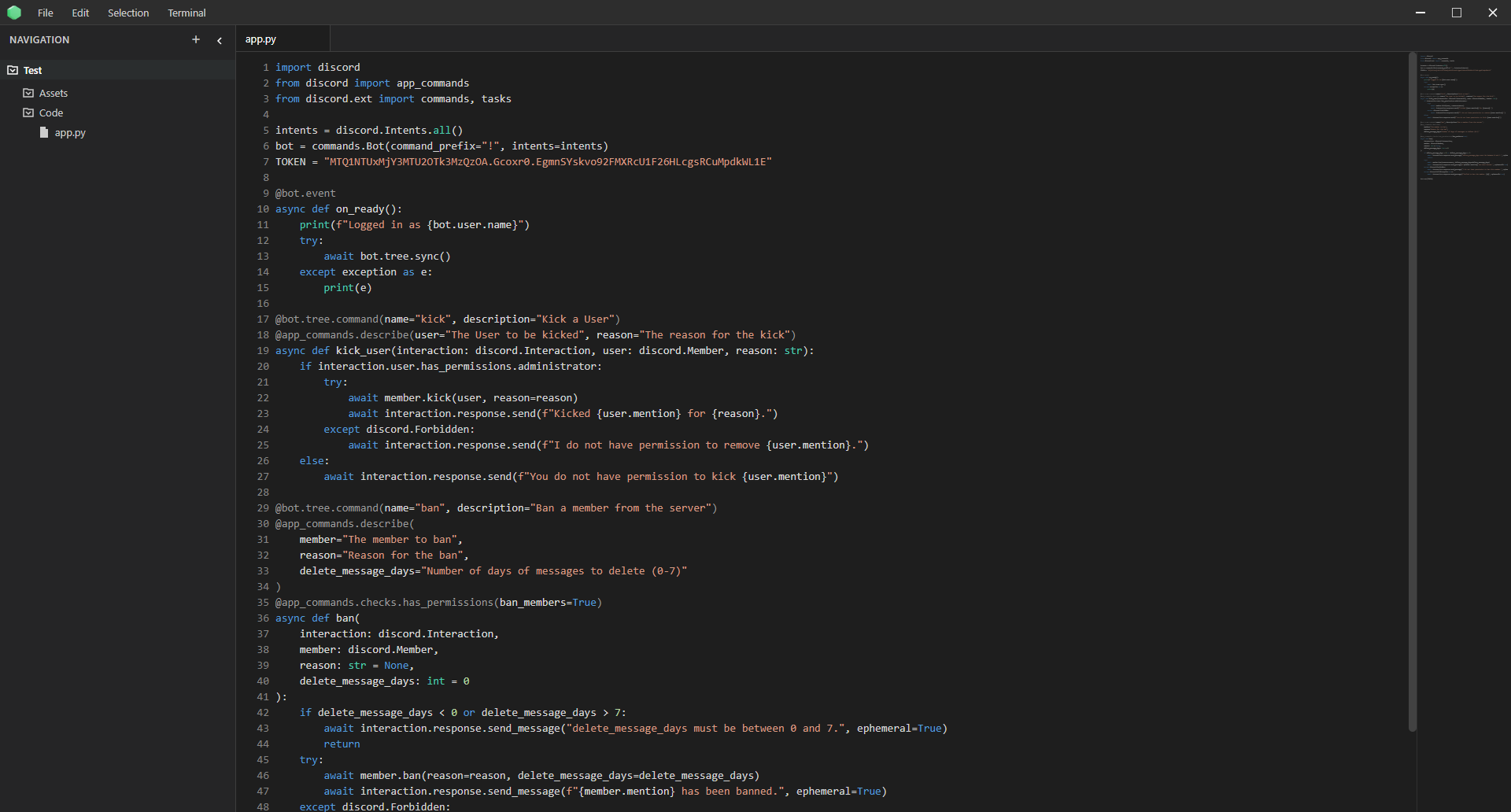The width and height of the screenshot is (1511, 812).
Task: Open app.py from the navigation tree
Action: tap(70, 132)
